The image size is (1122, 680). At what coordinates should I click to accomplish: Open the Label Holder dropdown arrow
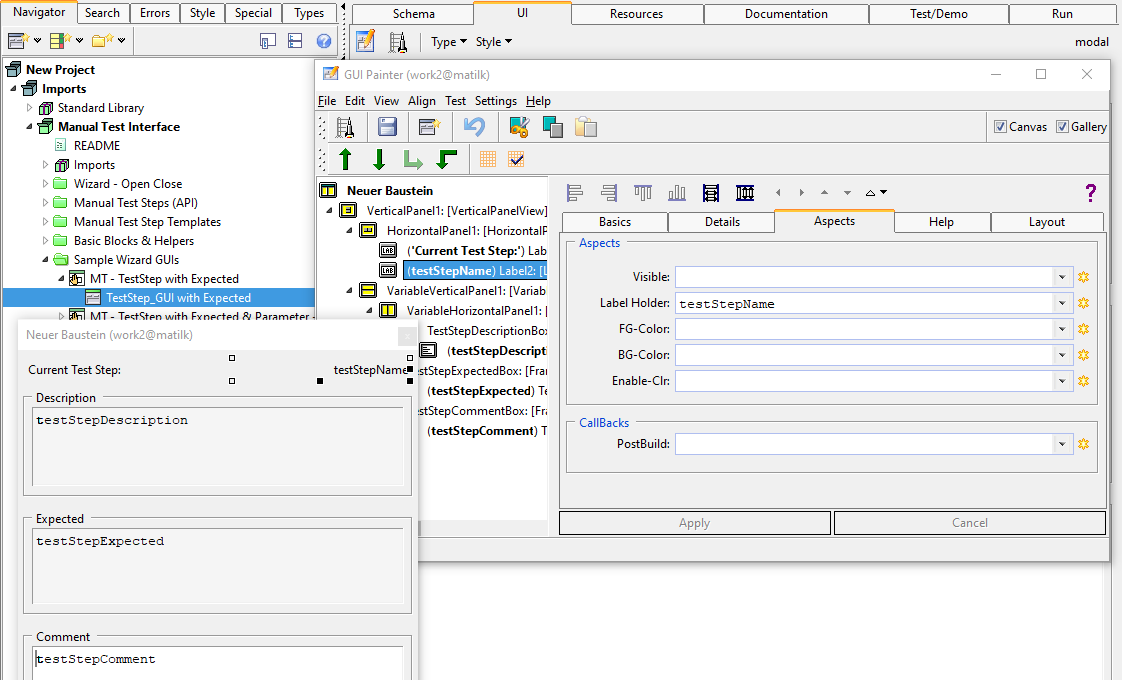(x=1061, y=303)
